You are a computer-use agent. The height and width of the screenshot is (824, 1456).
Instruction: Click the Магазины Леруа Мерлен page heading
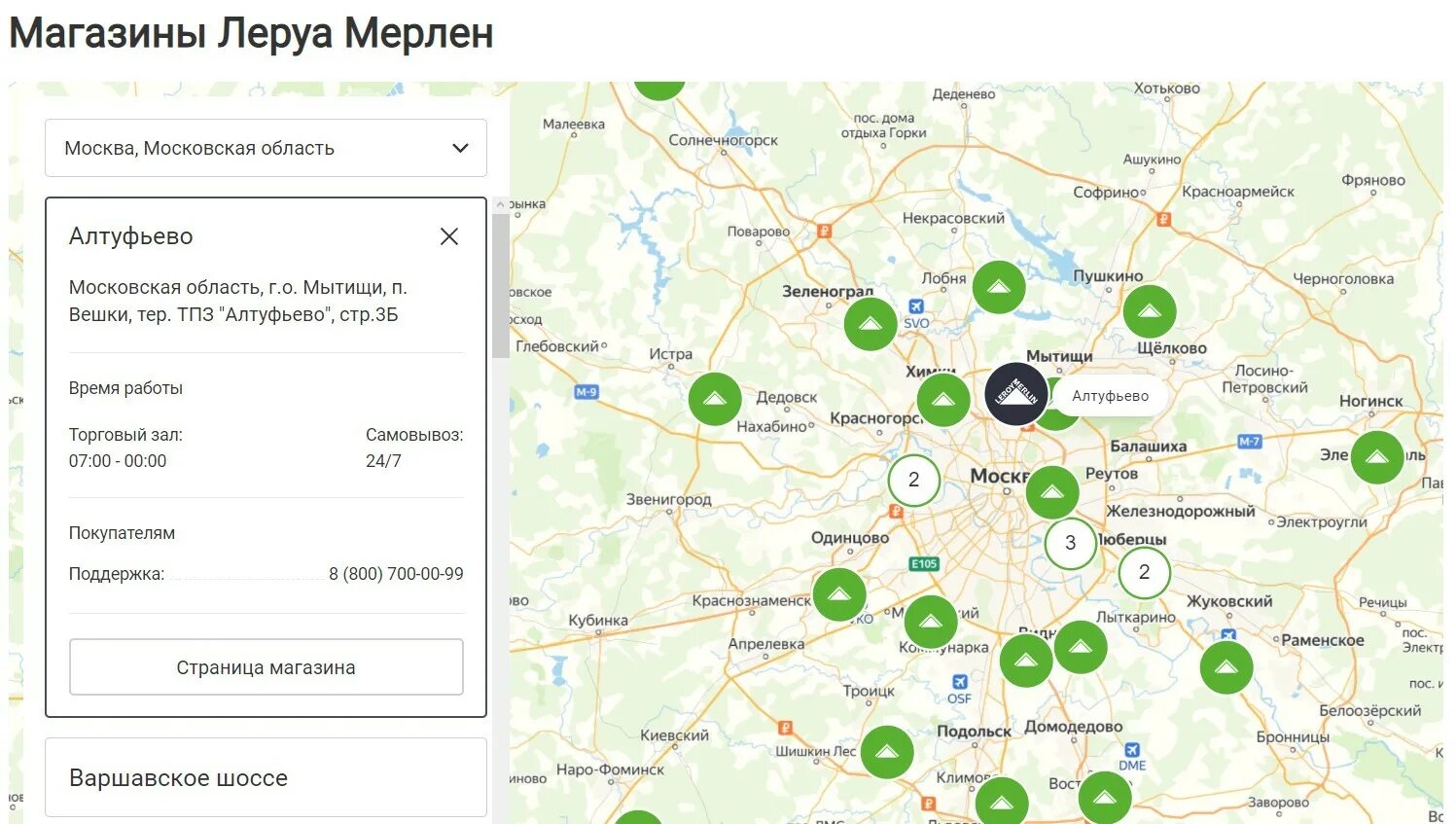251,33
